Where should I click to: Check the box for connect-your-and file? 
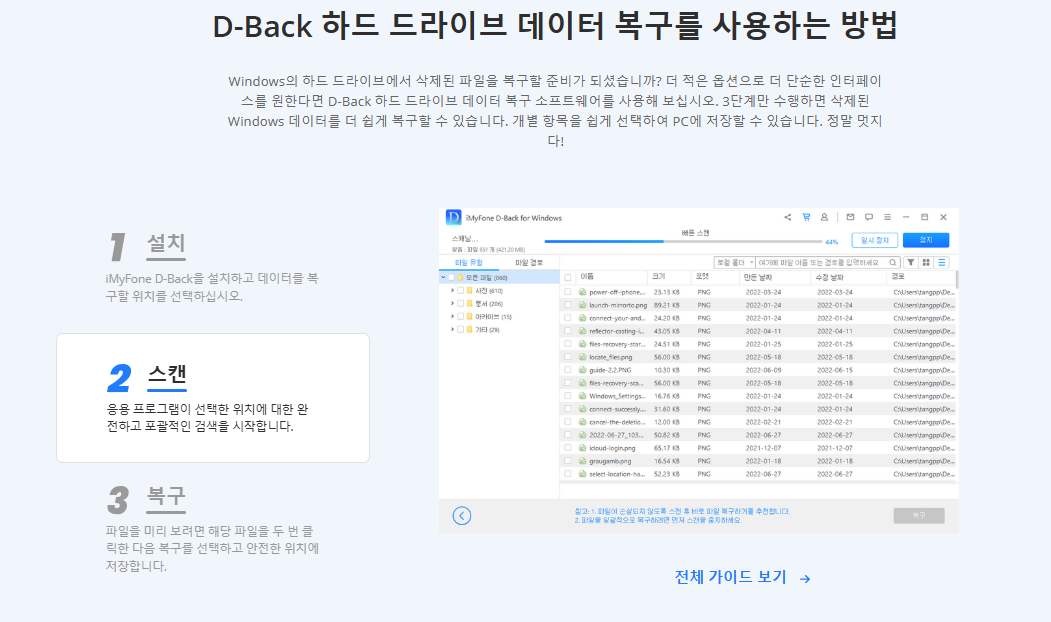pyautogui.click(x=568, y=318)
